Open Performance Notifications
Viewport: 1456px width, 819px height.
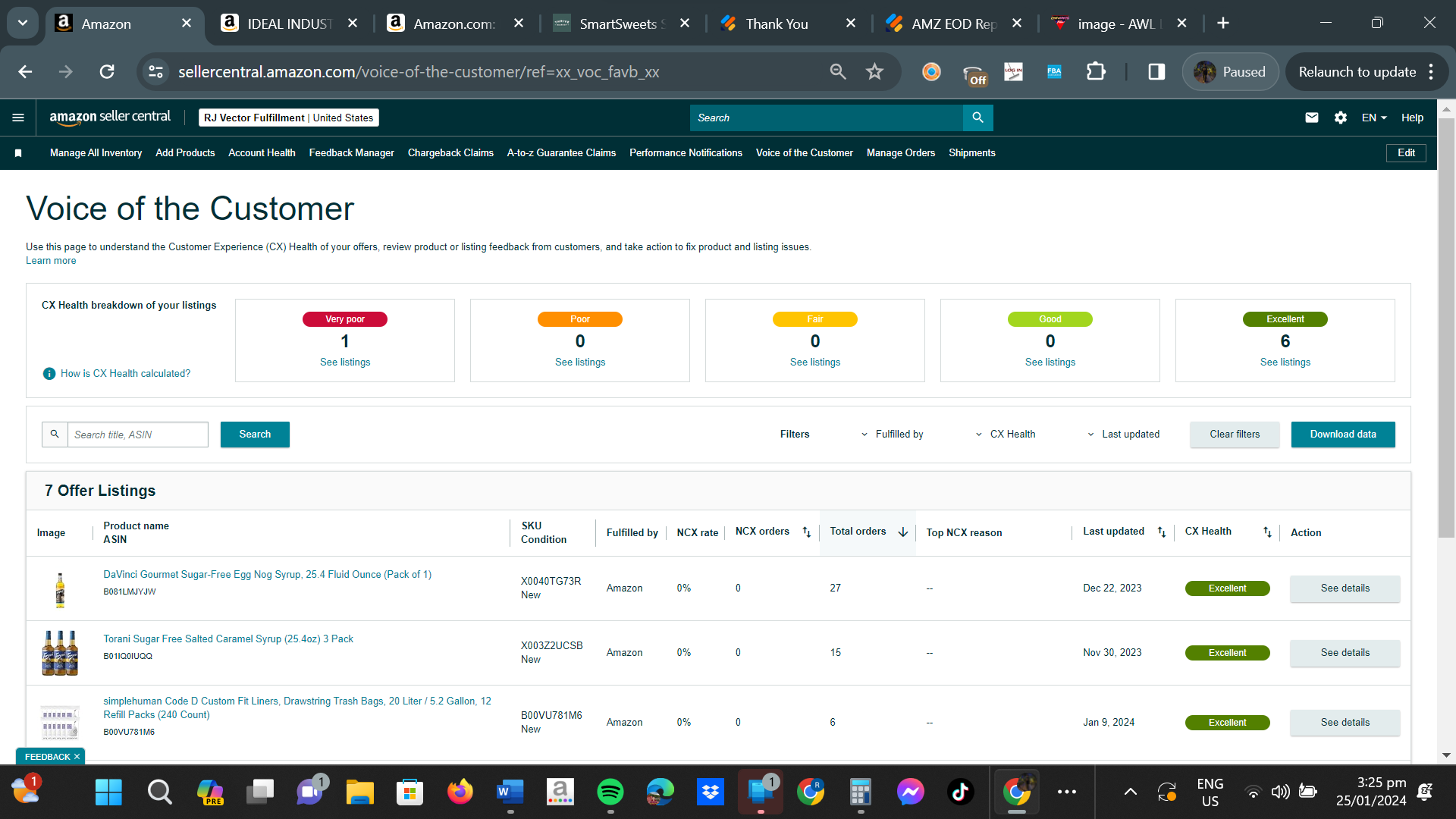point(686,153)
